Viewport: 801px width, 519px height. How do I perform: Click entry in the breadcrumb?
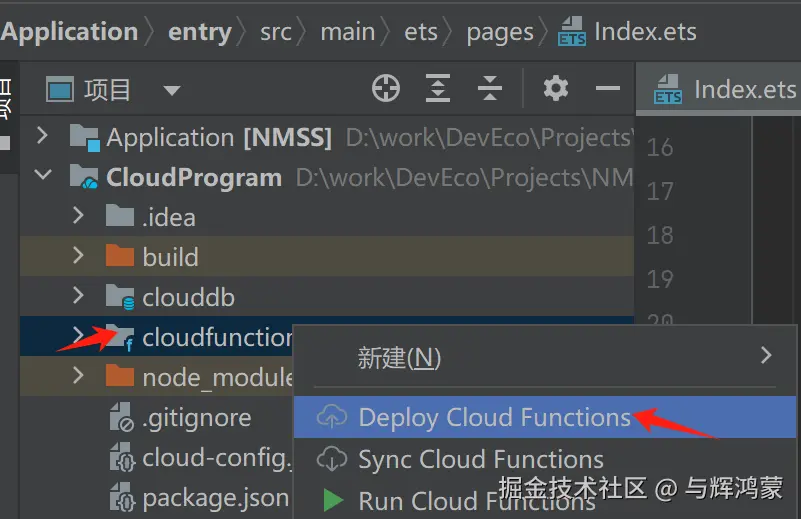pyautogui.click(x=200, y=33)
